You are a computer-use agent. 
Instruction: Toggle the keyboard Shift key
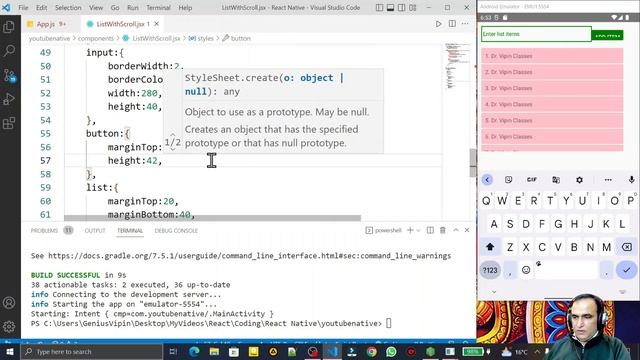(490, 247)
